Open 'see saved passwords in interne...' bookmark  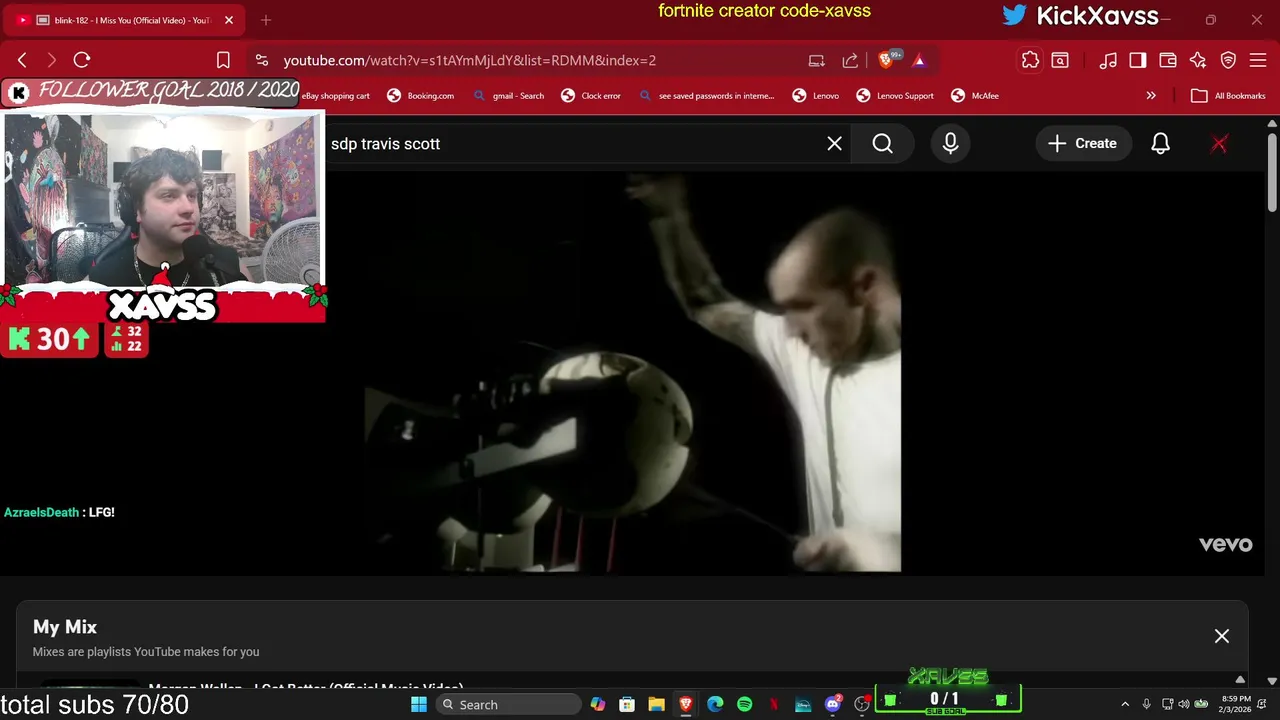click(707, 96)
